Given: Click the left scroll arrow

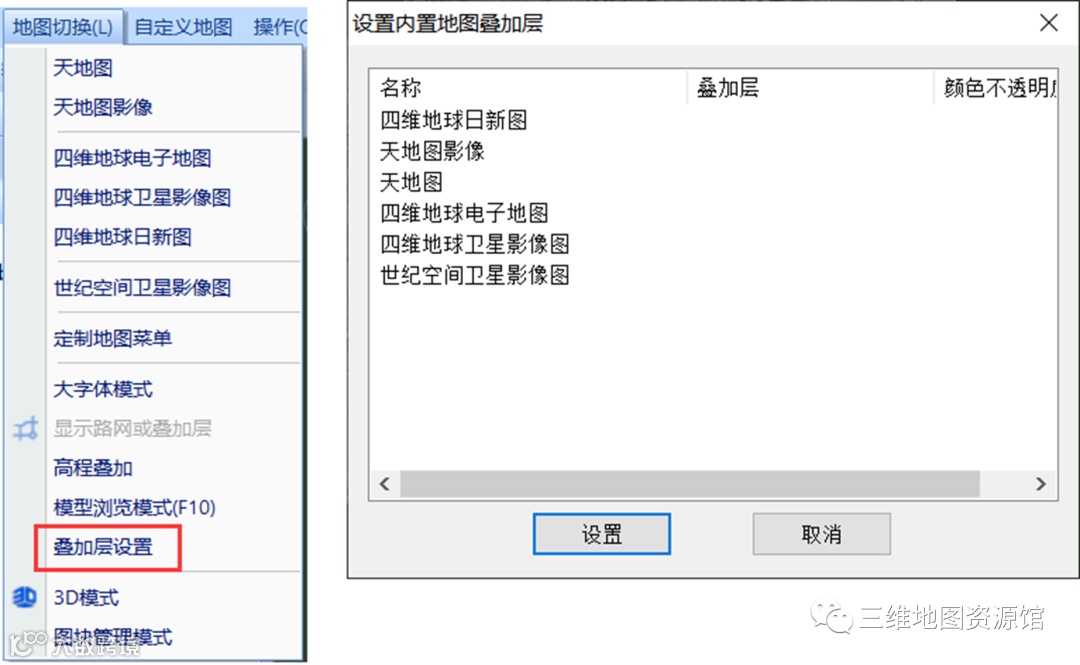Looking at the screenshot, I should point(384,484).
